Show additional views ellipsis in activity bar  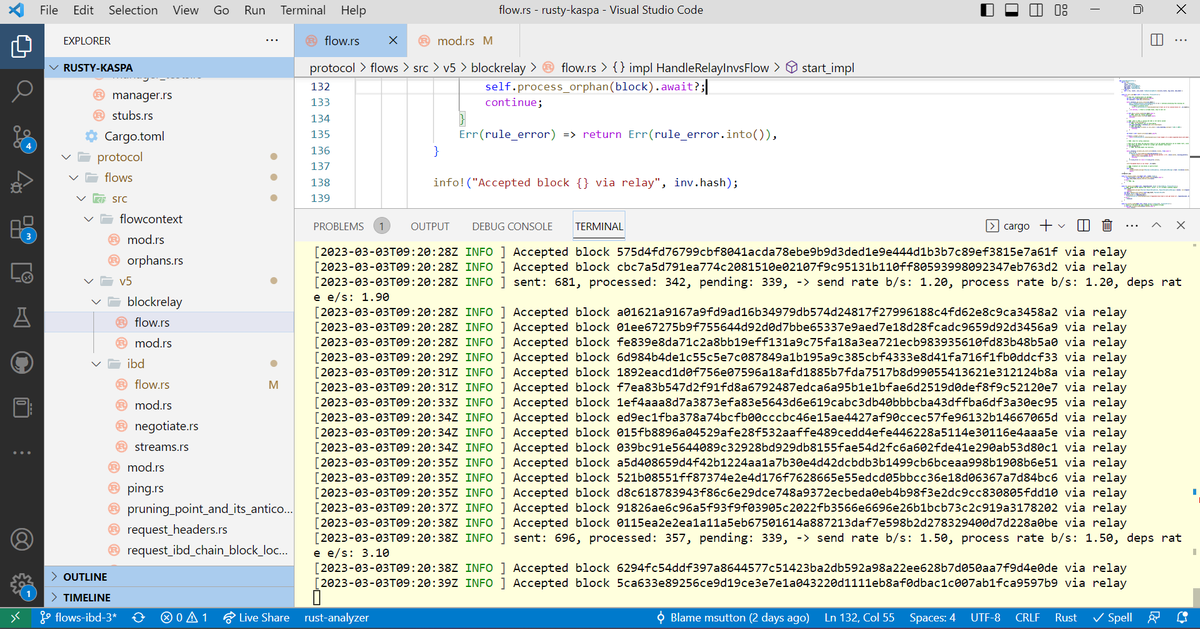tap(22, 453)
